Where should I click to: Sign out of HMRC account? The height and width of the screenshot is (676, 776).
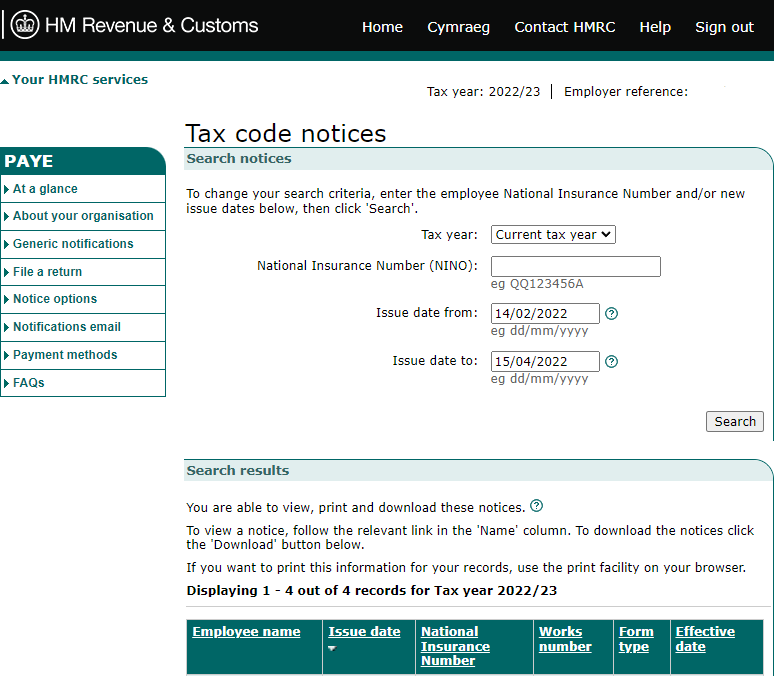724,27
